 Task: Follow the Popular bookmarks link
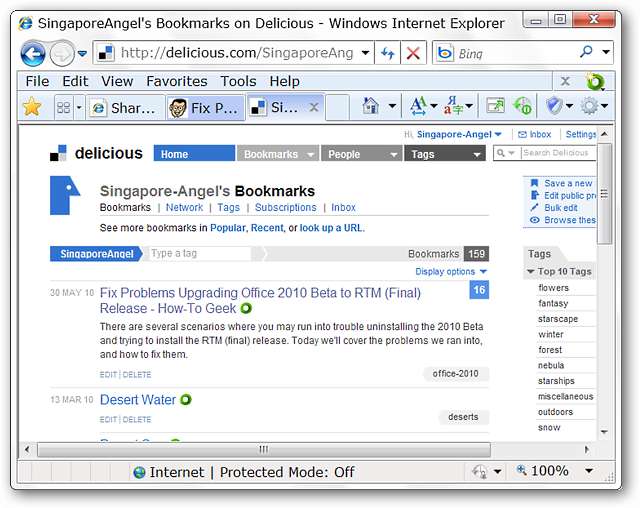[228, 228]
